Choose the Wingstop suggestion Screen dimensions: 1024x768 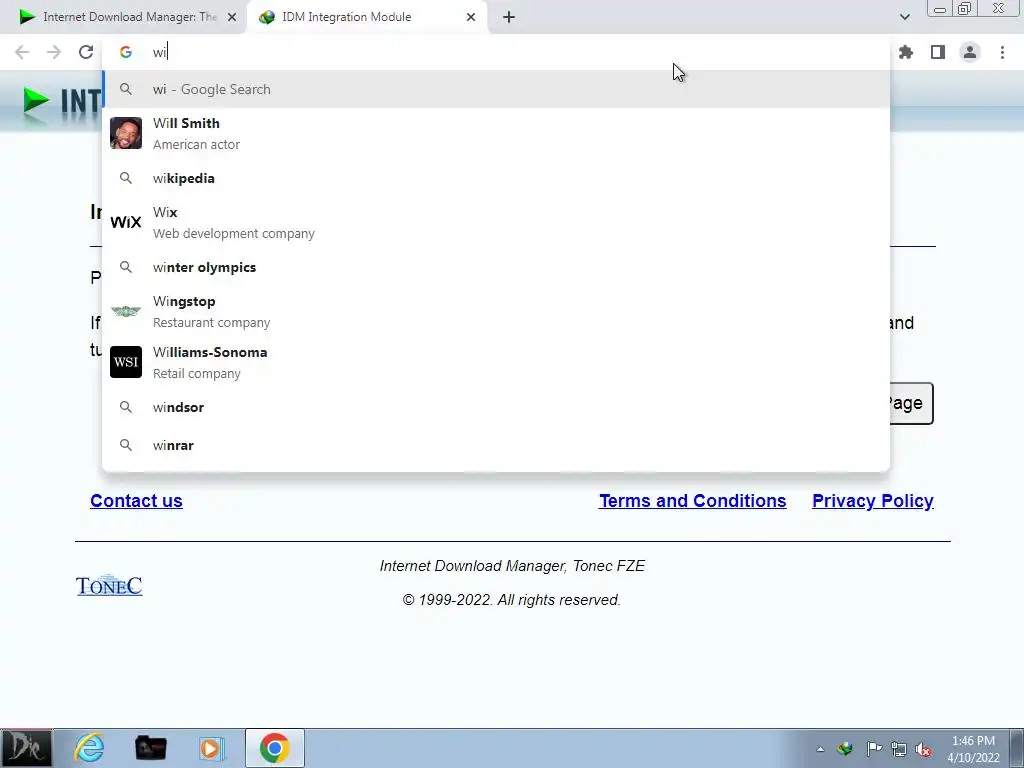click(x=496, y=312)
